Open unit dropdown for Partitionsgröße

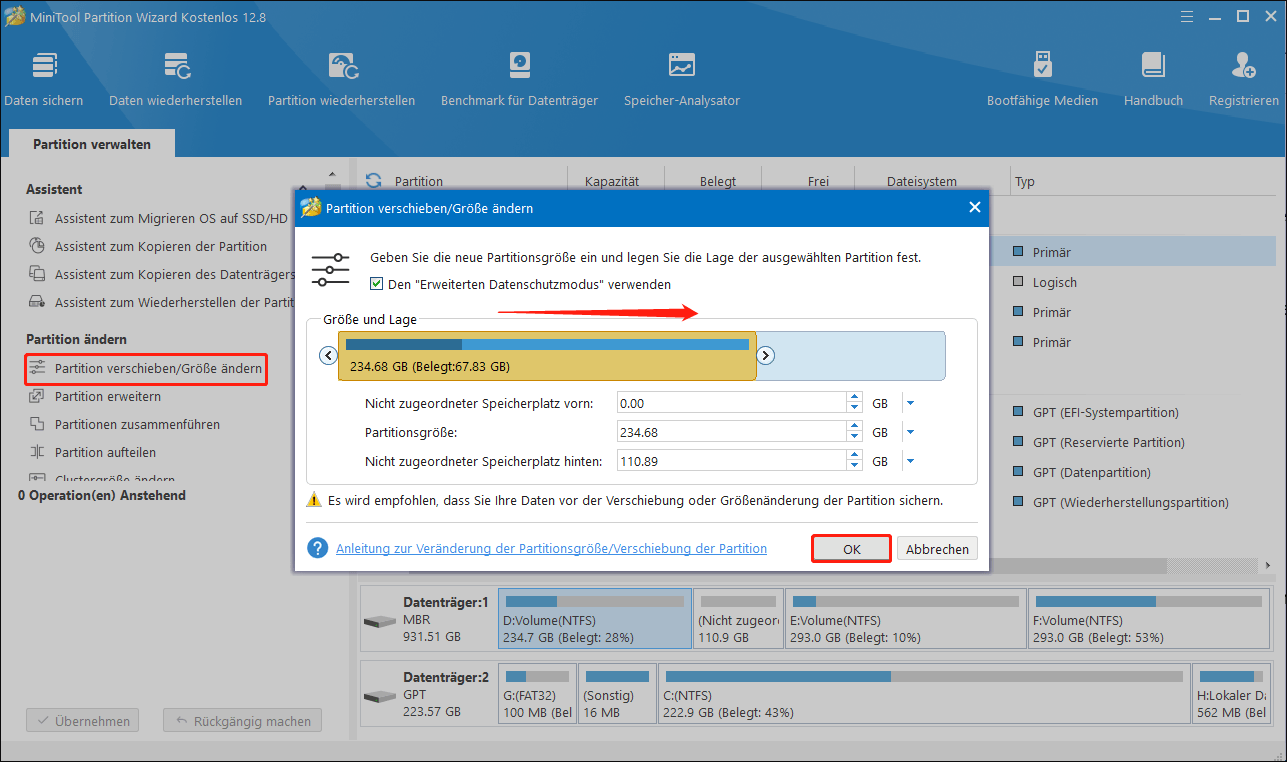910,432
